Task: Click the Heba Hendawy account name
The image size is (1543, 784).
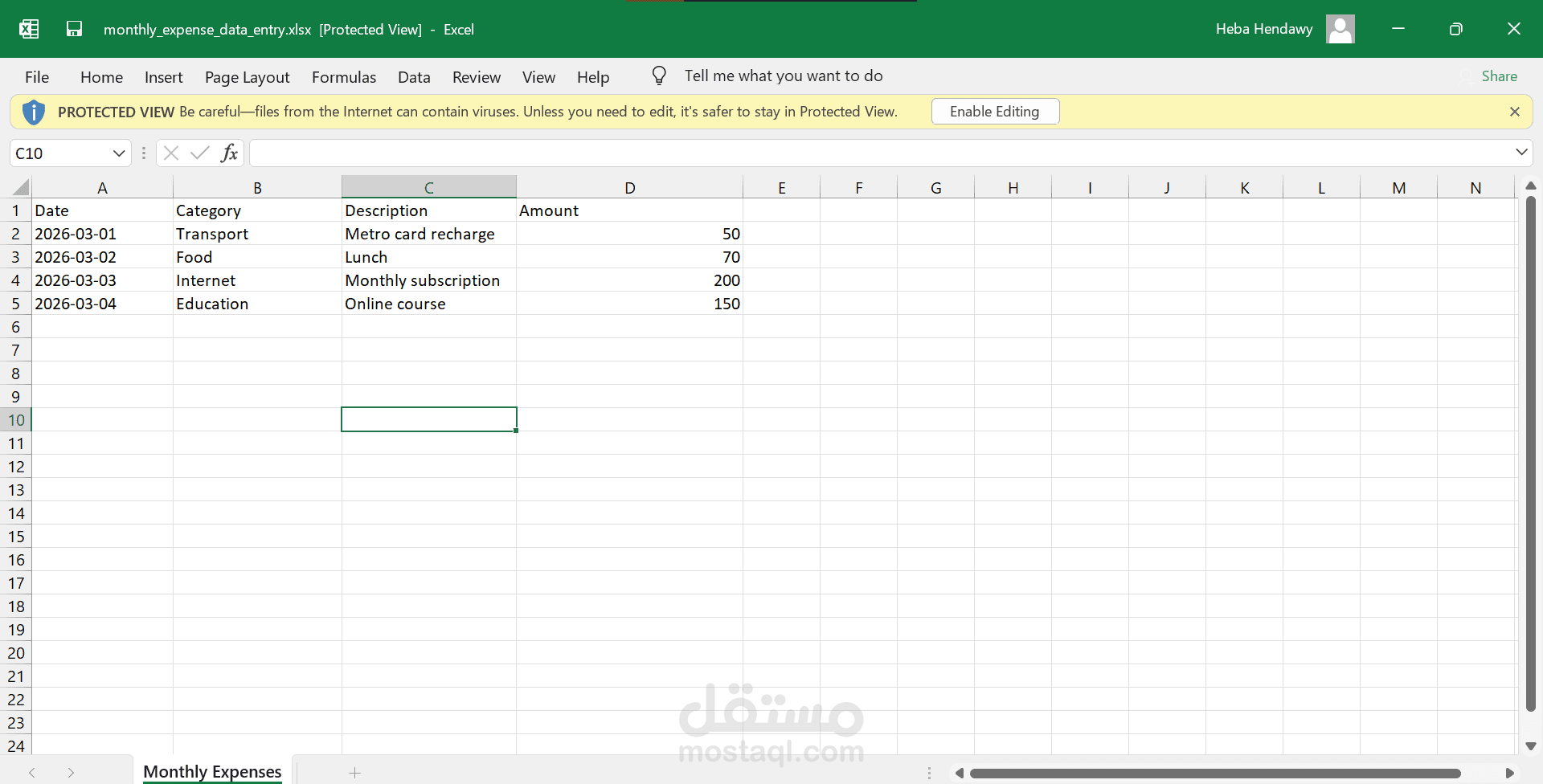Action: pos(1264,29)
